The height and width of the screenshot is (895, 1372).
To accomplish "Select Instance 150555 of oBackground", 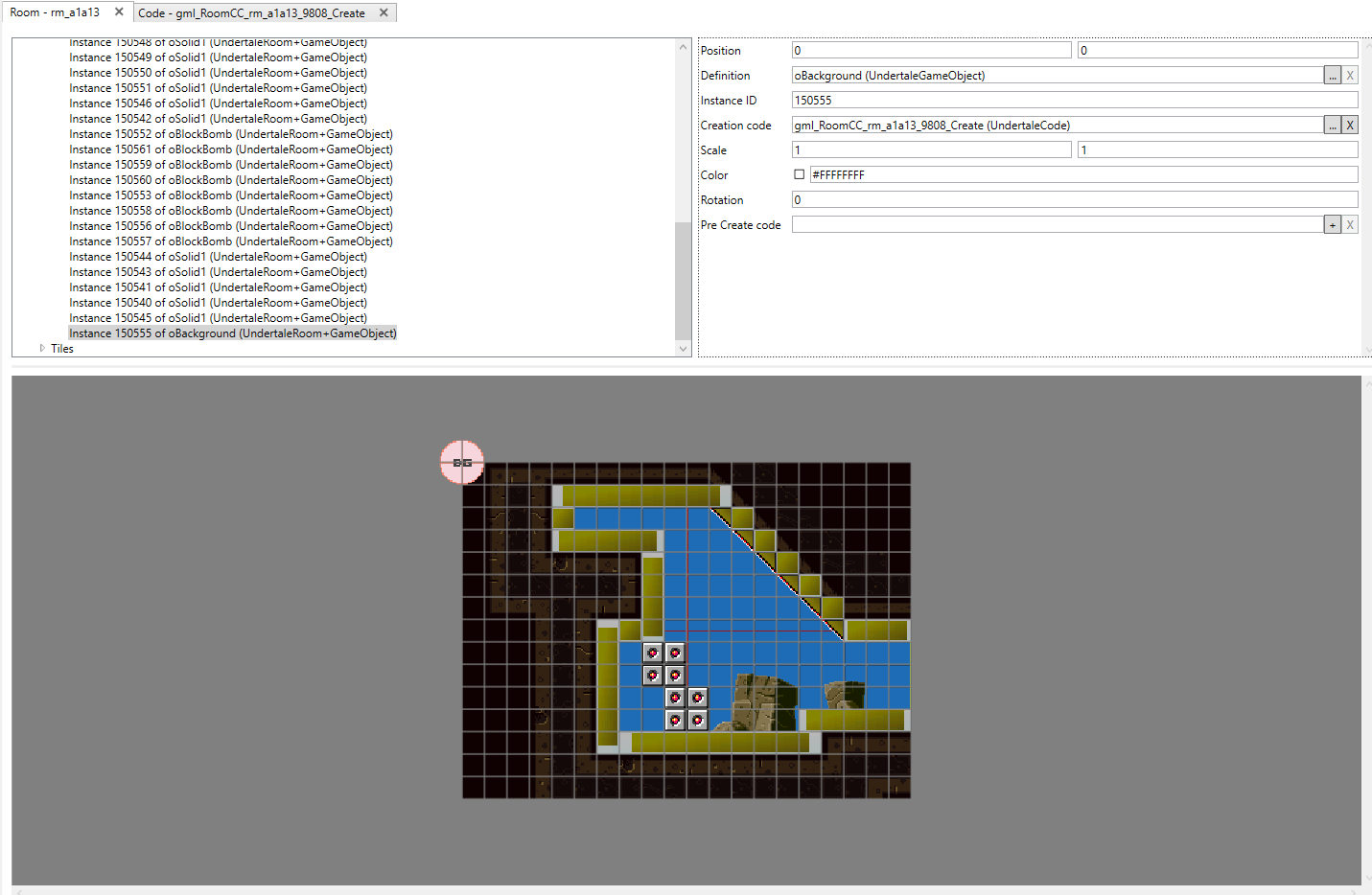I will (233, 333).
